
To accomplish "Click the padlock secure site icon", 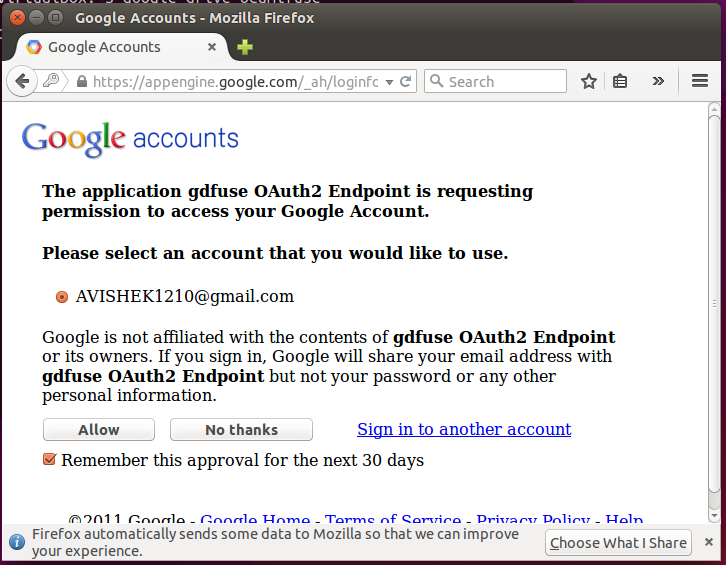I will coord(81,82).
